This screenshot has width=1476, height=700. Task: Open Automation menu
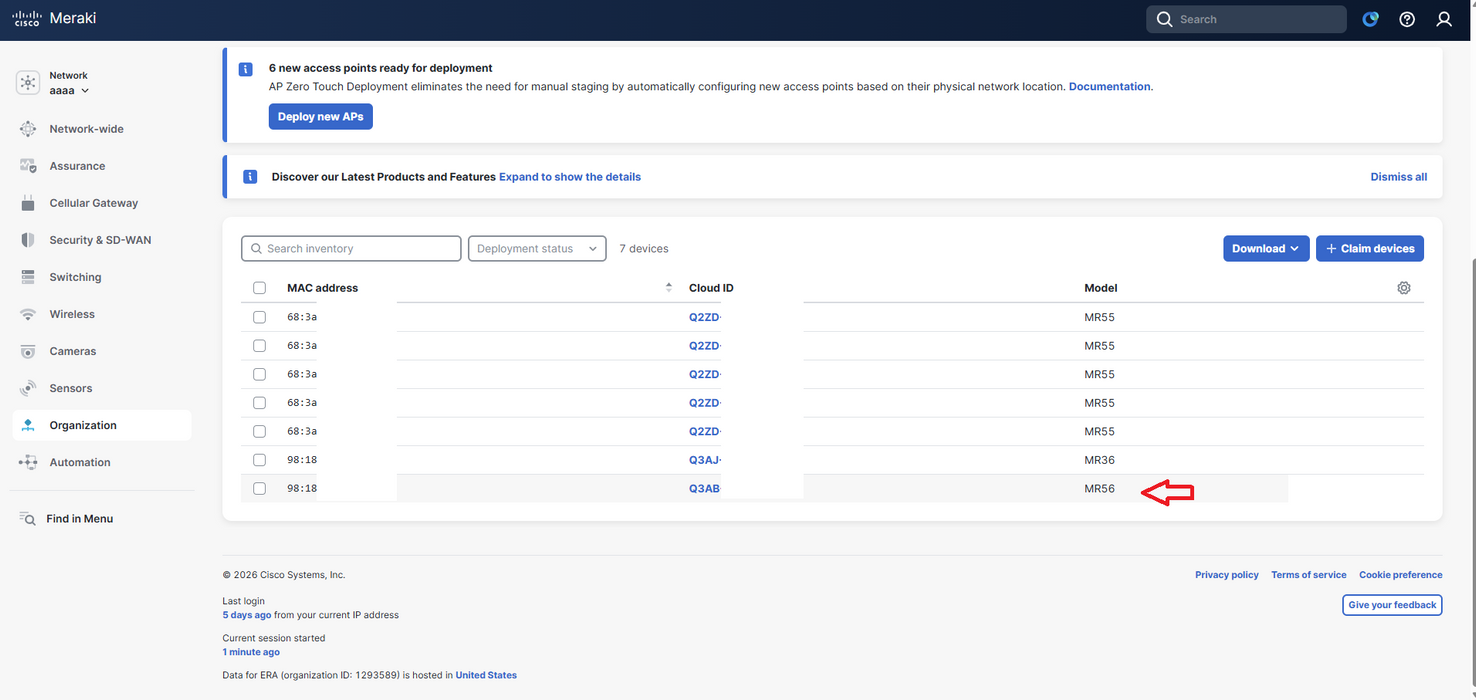pyautogui.click(x=80, y=462)
